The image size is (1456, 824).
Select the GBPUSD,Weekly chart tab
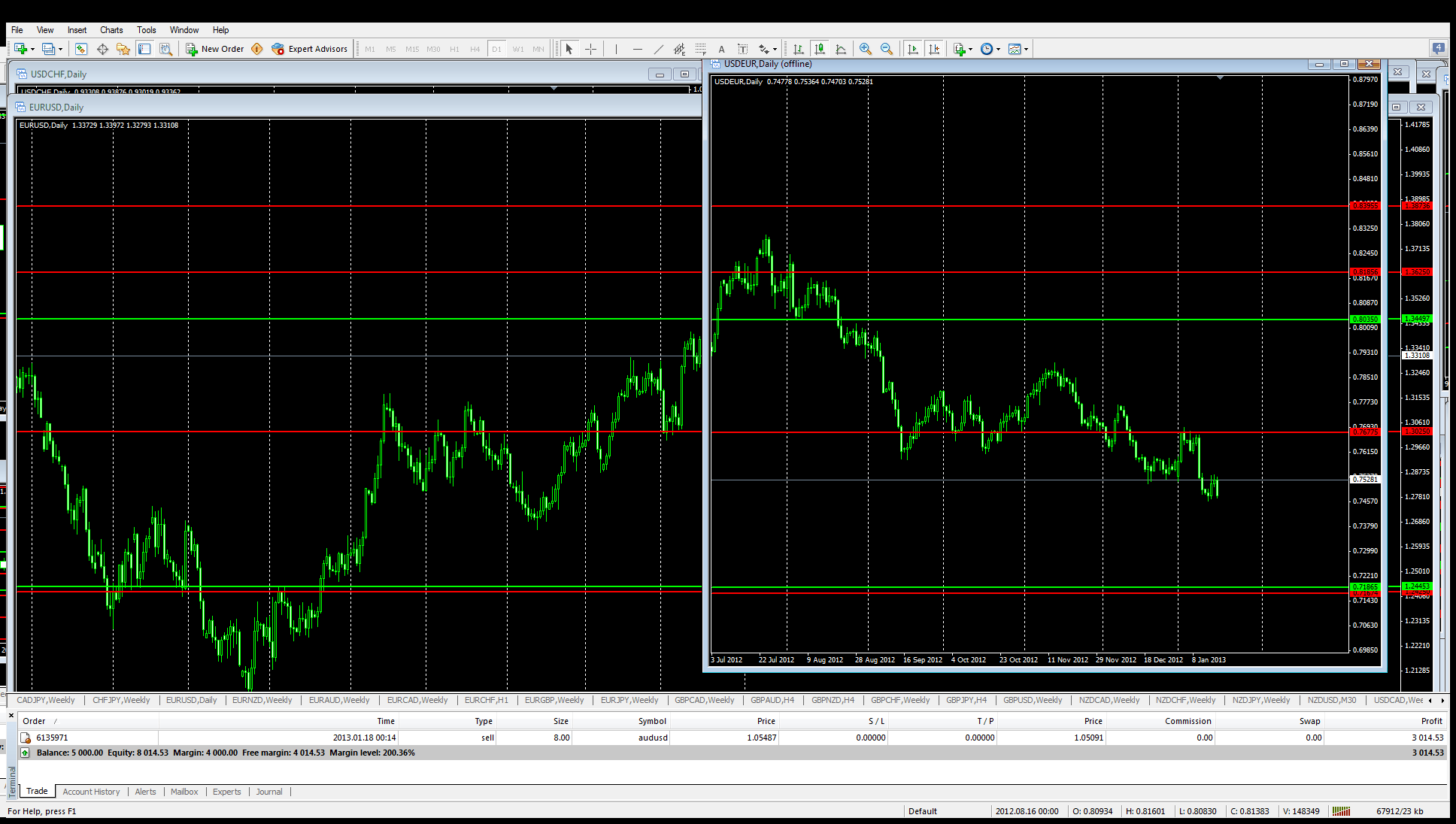pos(1033,700)
